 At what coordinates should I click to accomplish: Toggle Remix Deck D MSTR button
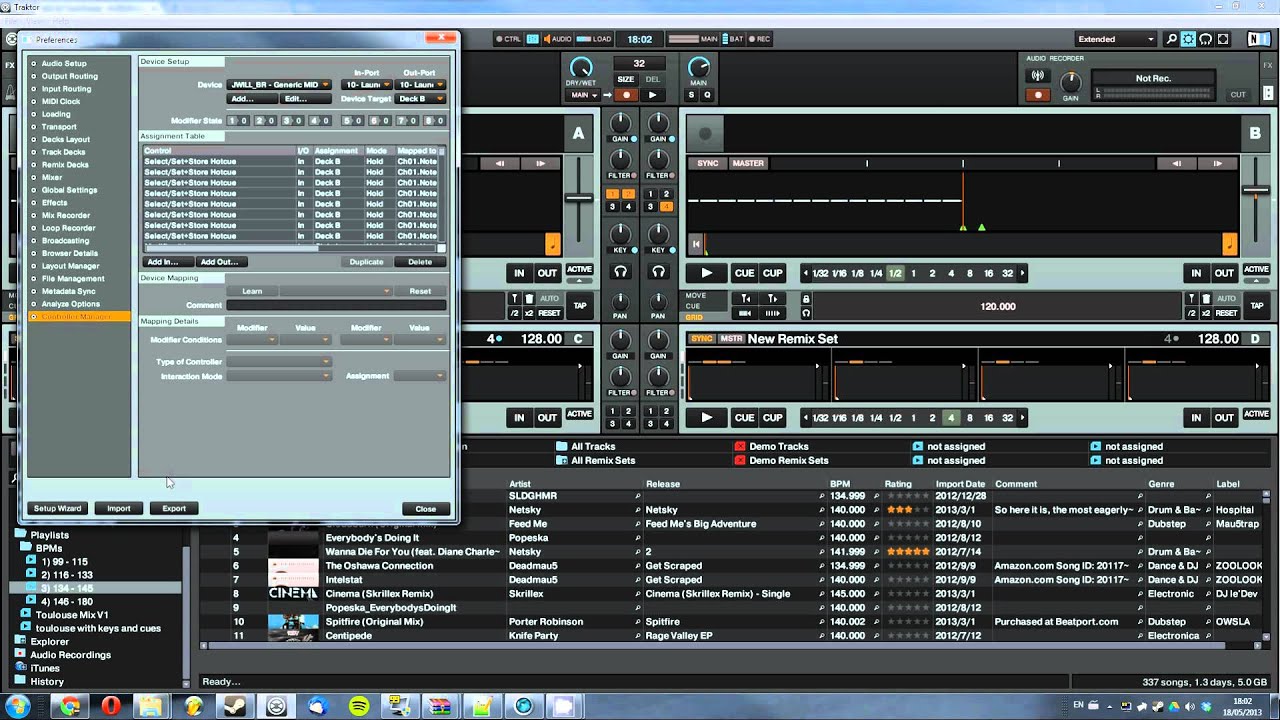click(x=731, y=339)
